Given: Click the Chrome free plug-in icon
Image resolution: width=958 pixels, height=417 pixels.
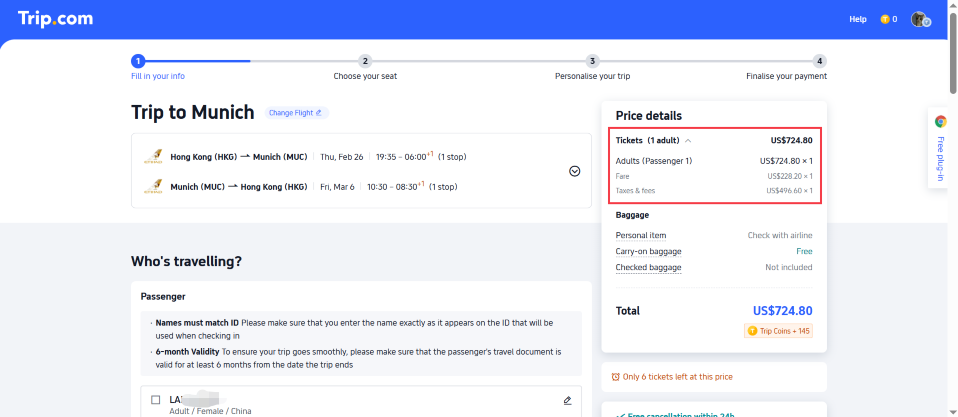Looking at the screenshot, I should pyautogui.click(x=940, y=121).
